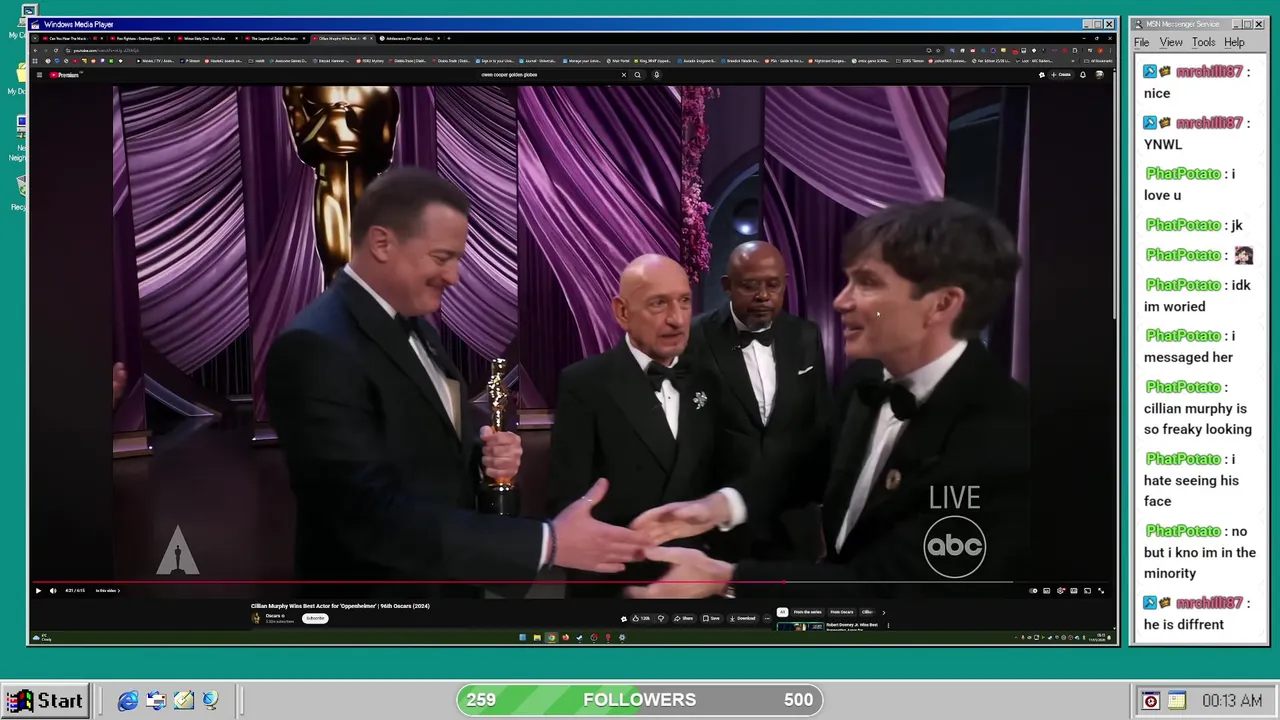The height and width of the screenshot is (720, 1280).
Task: Click the Download button under the video
Action: pos(744,618)
